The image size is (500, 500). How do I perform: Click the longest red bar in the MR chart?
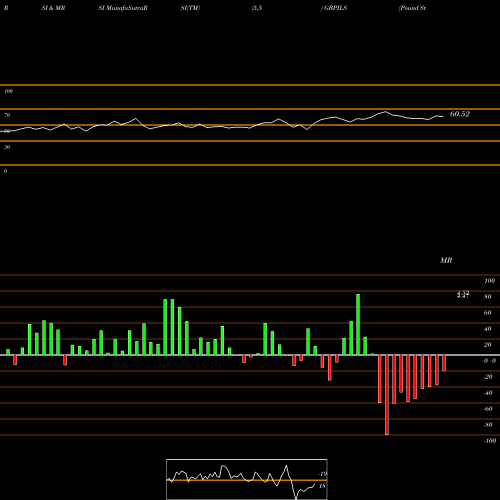[387, 395]
